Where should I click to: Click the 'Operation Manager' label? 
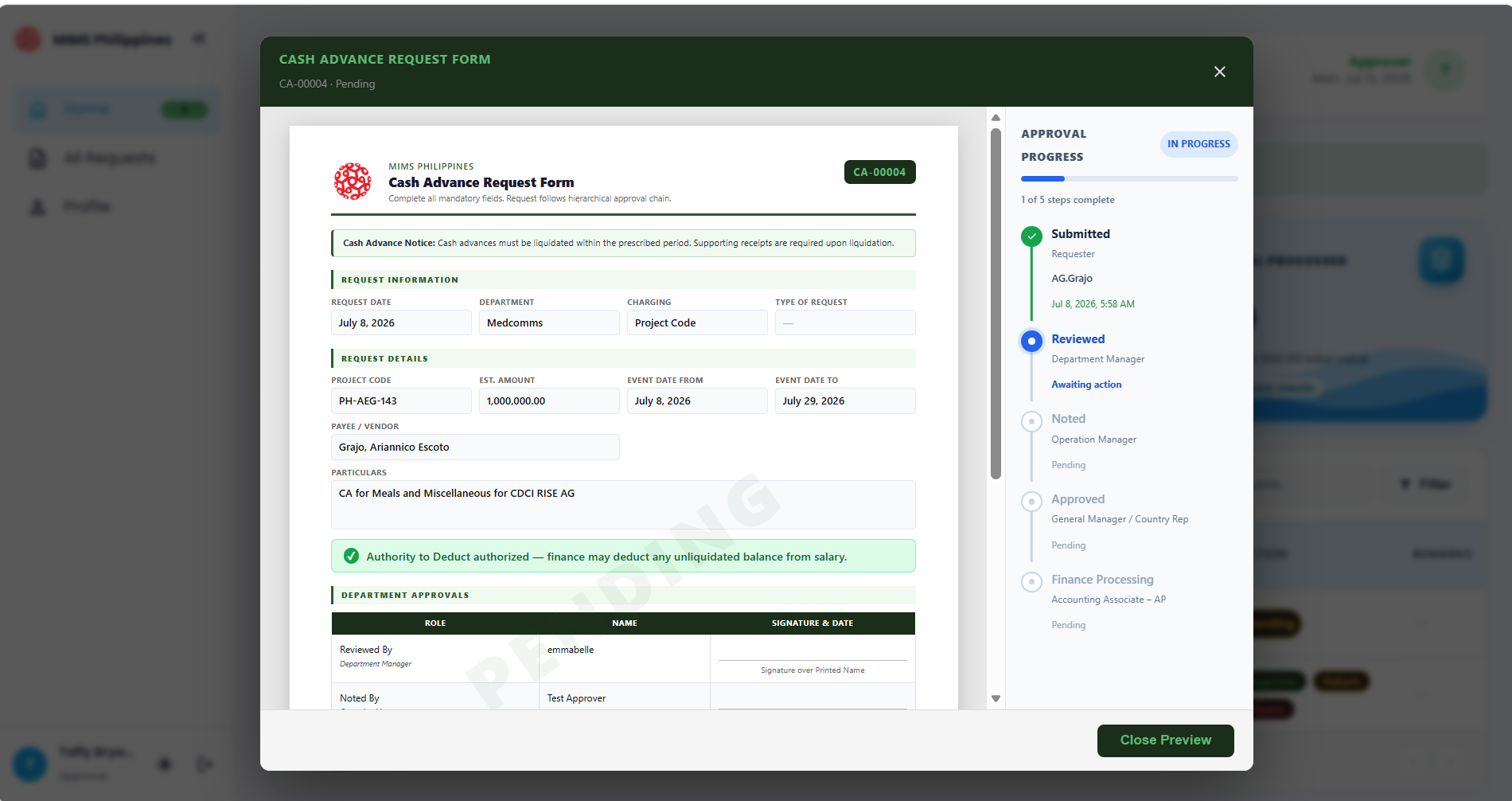[x=1093, y=440]
